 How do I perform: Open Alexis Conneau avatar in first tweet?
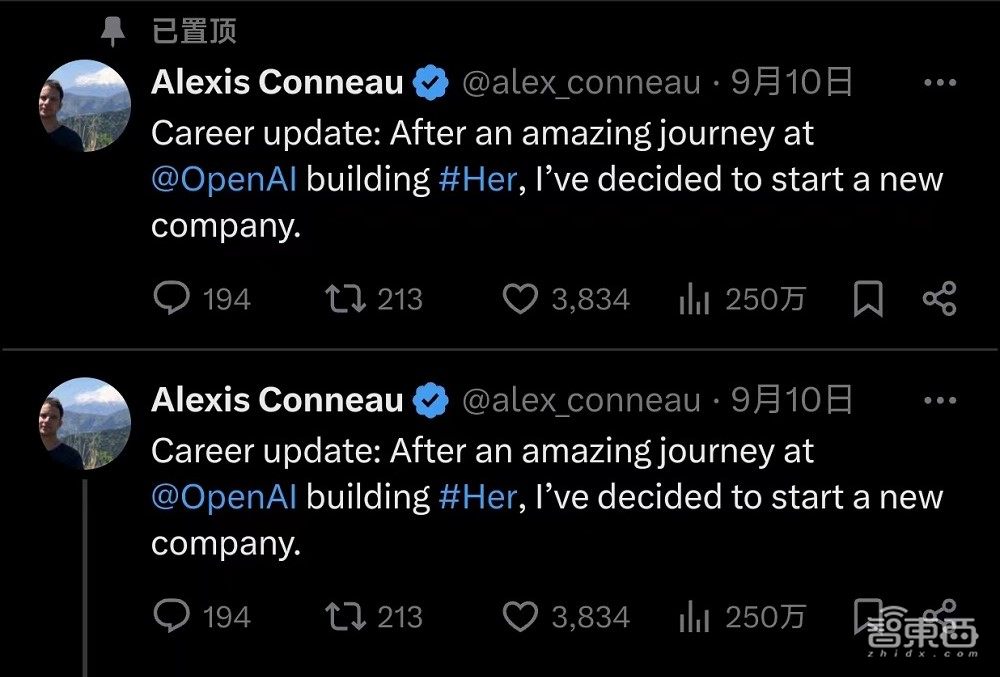point(85,105)
